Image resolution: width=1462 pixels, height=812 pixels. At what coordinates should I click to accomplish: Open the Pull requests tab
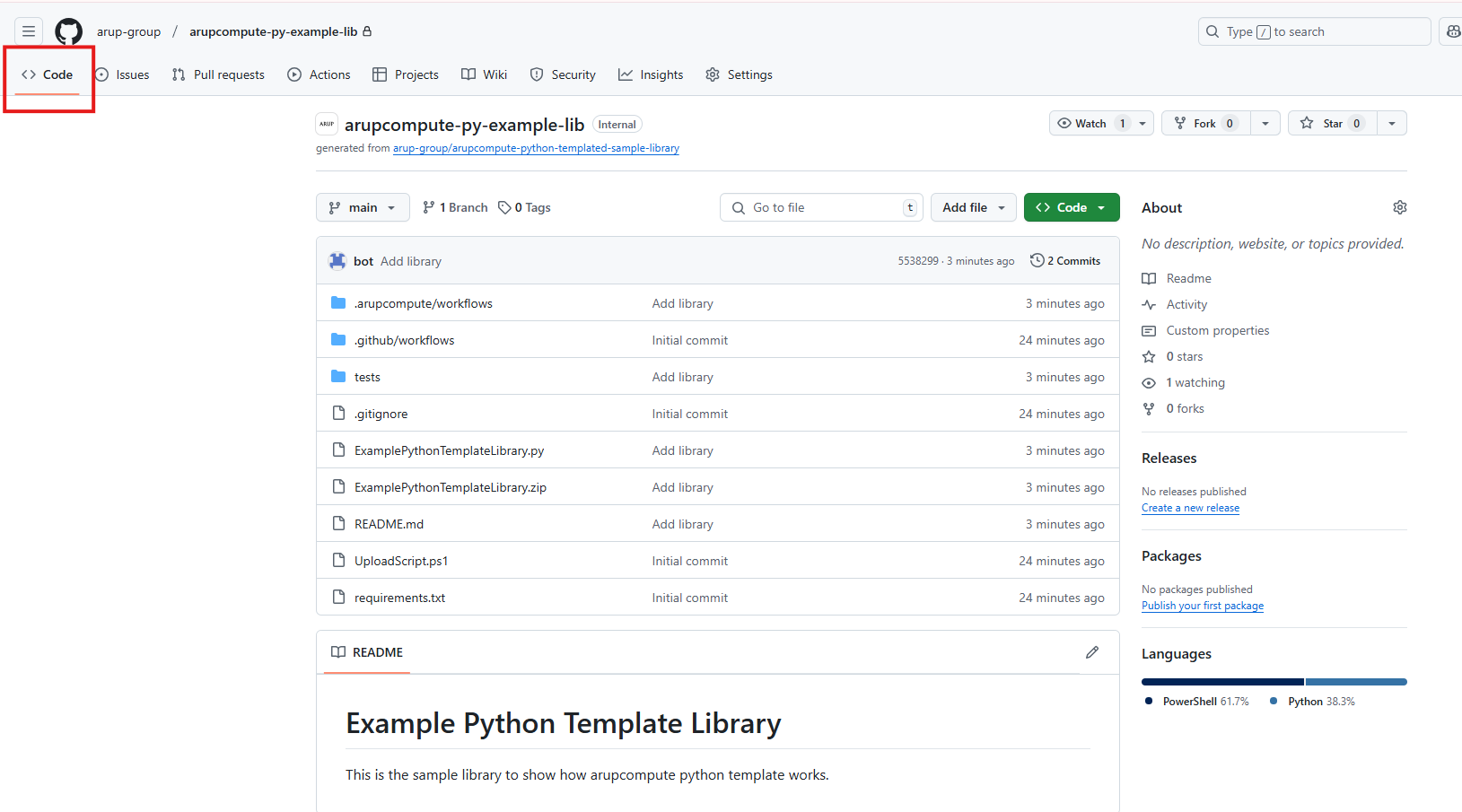tap(218, 74)
